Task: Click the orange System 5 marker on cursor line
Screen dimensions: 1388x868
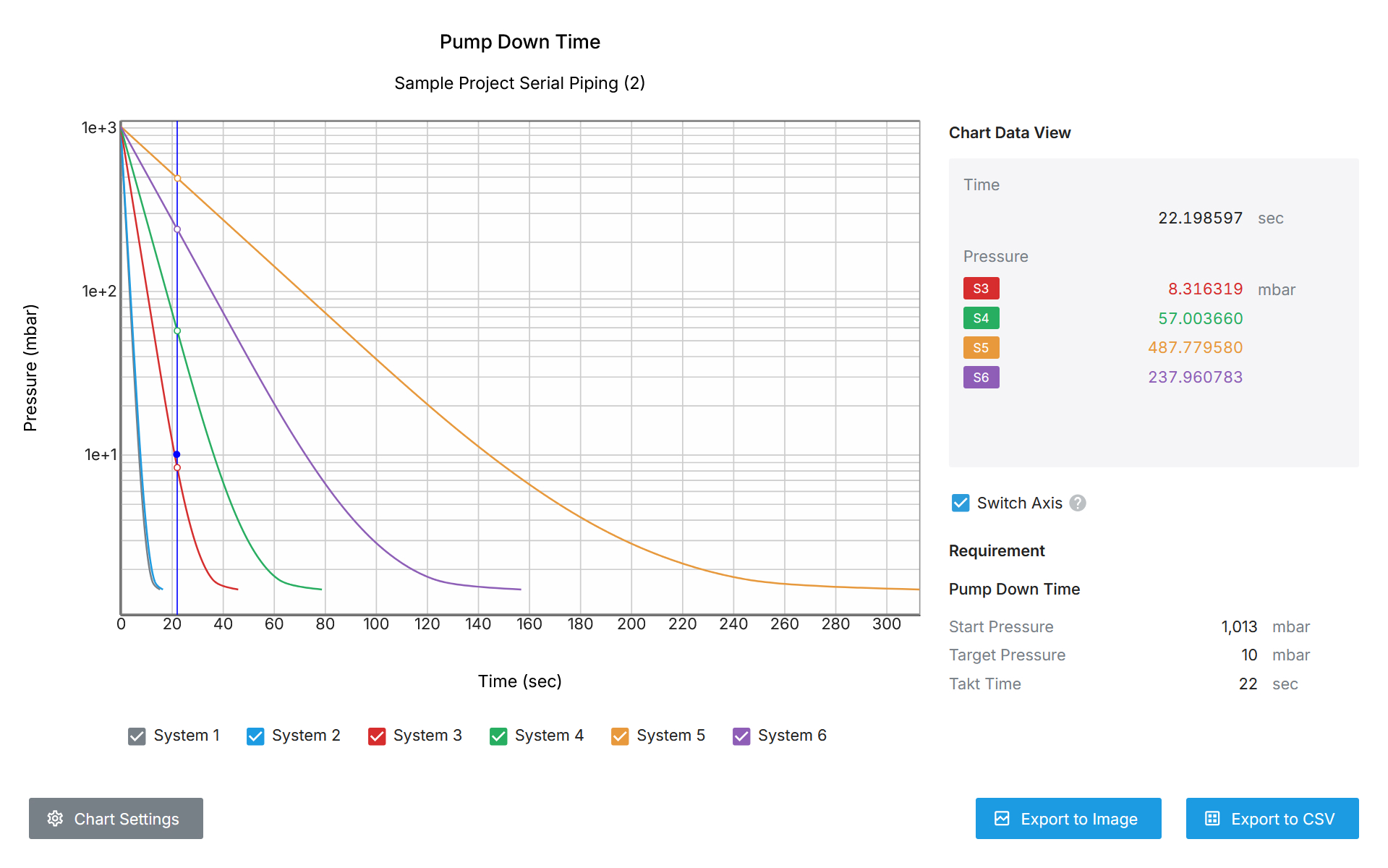Action: click(x=177, y=179)
